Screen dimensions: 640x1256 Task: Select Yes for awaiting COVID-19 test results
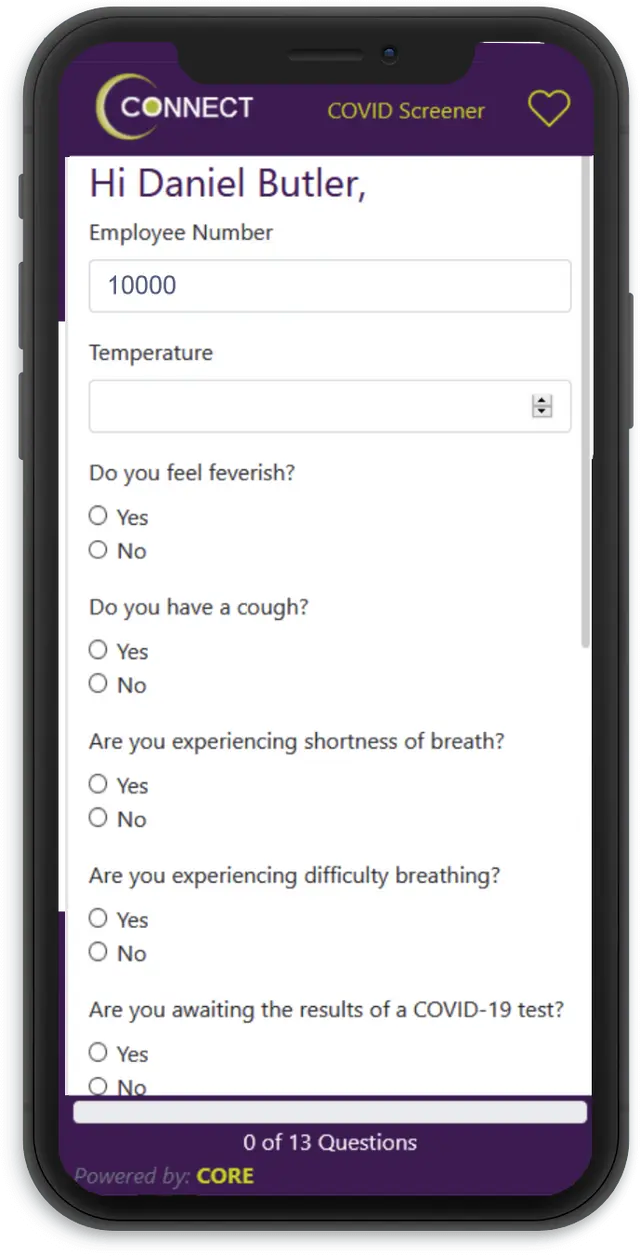click(98, 1052)
